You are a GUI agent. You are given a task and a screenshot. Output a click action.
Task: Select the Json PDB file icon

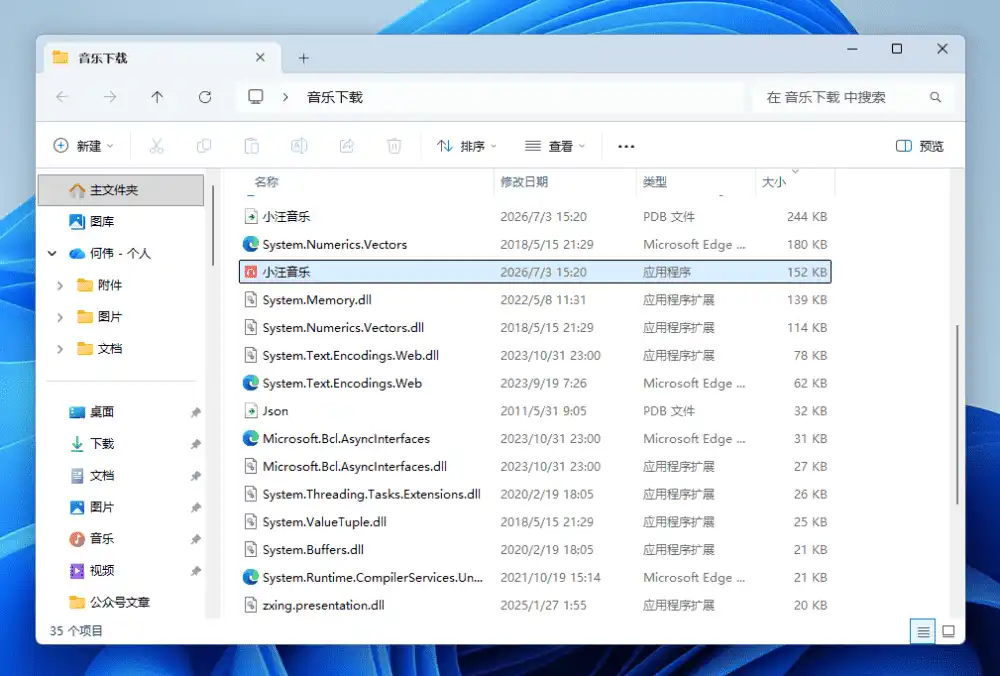pyautogui.click(x=251, y=411)
